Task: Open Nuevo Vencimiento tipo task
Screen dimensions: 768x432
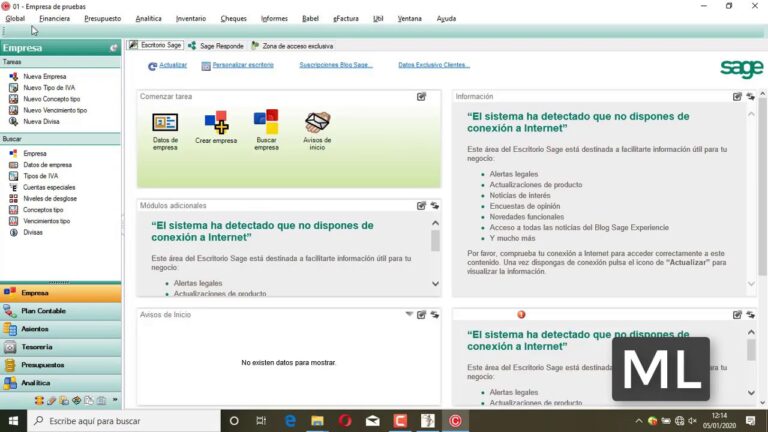Action: click(x=55, y=110)
